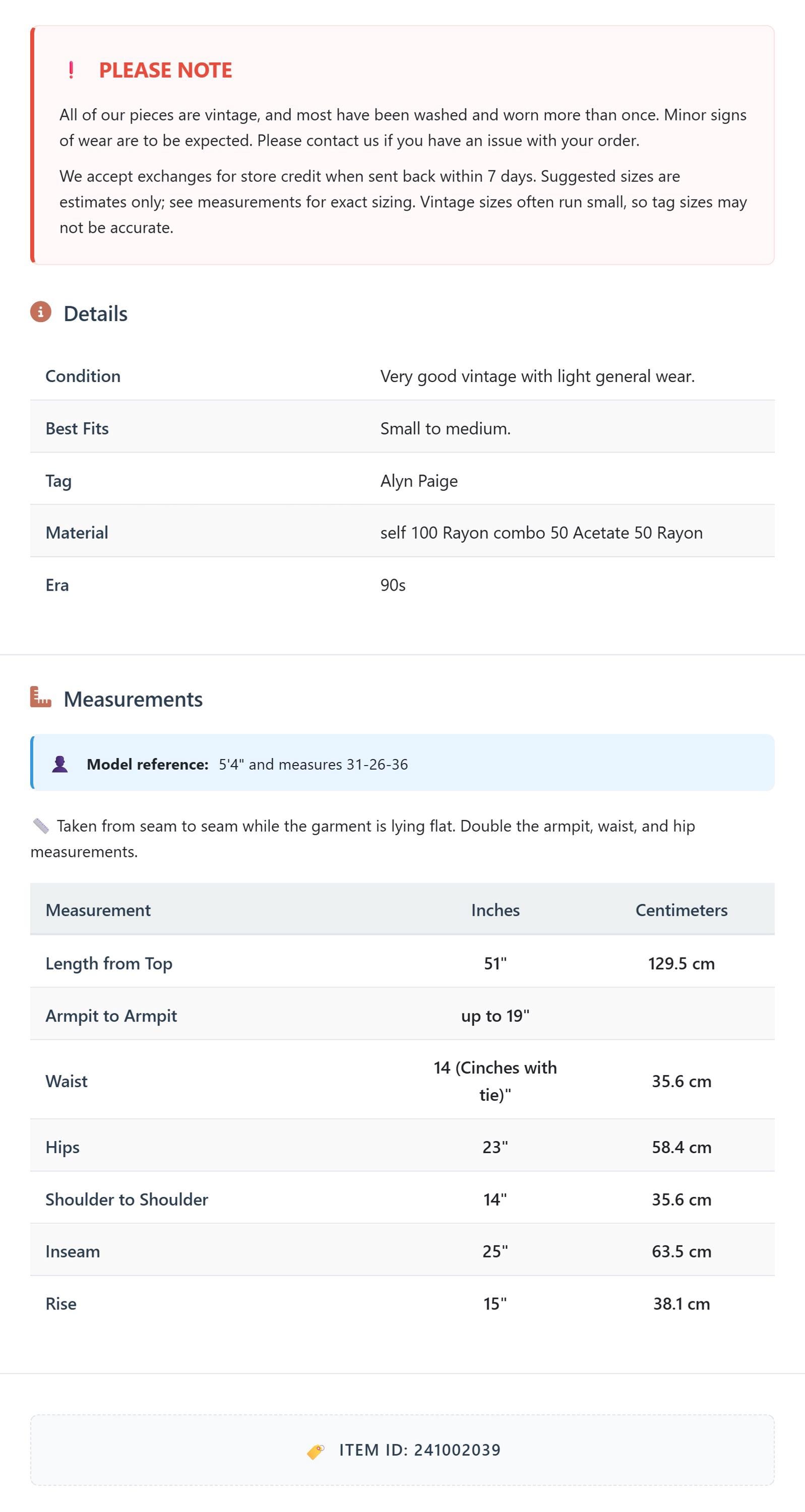The height and width of the screenshot is (1512, 805).
Task: Click the Rise row label
Action: (61, 1303)
